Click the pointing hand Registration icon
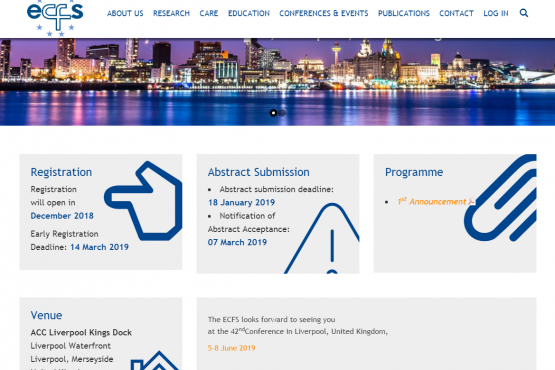The width and height of the screenshot is (555, 370). coord(143,201)
